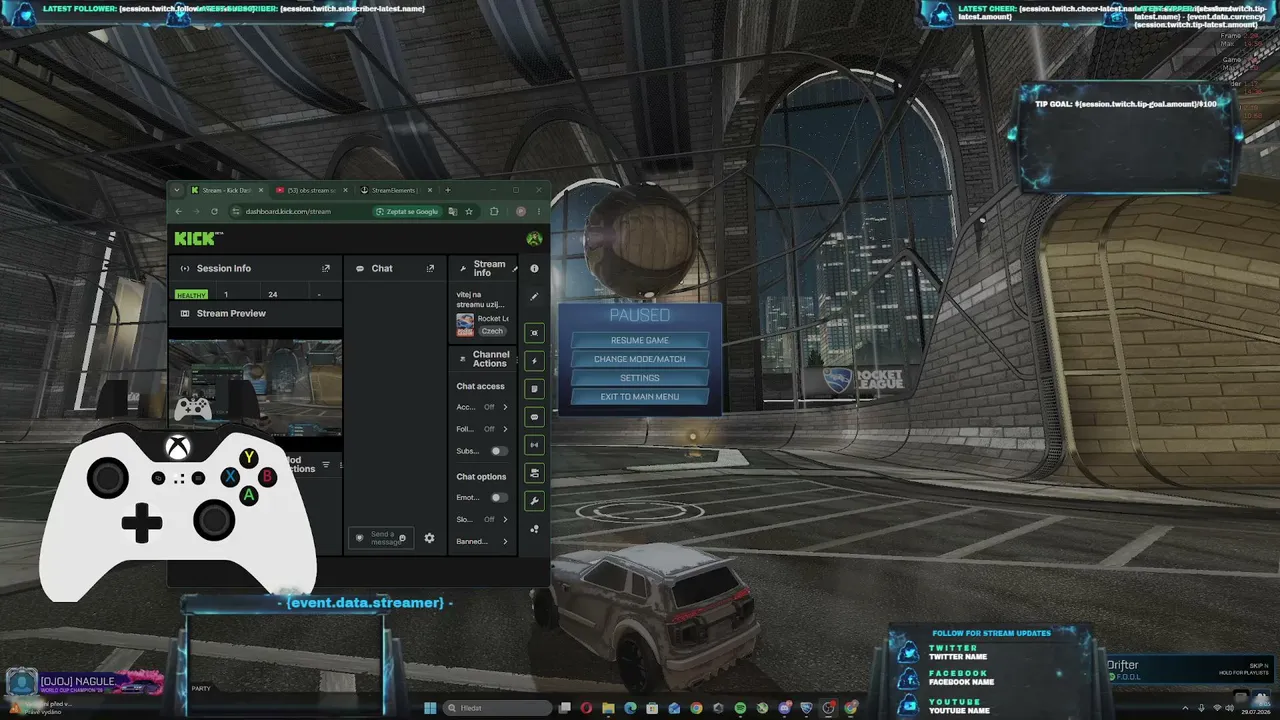Screen dimensions: 1280x720
Task: Click Exit to Main Menu
Action: 640,397
